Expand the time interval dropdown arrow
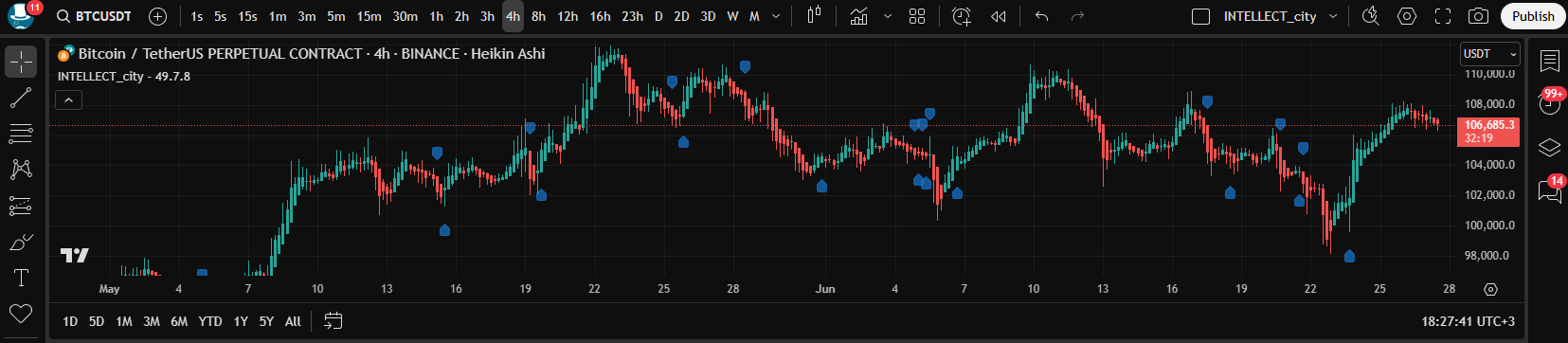The width and height of the screenshot is (1568, 343). pyautogui.click(x=777, y=16)
